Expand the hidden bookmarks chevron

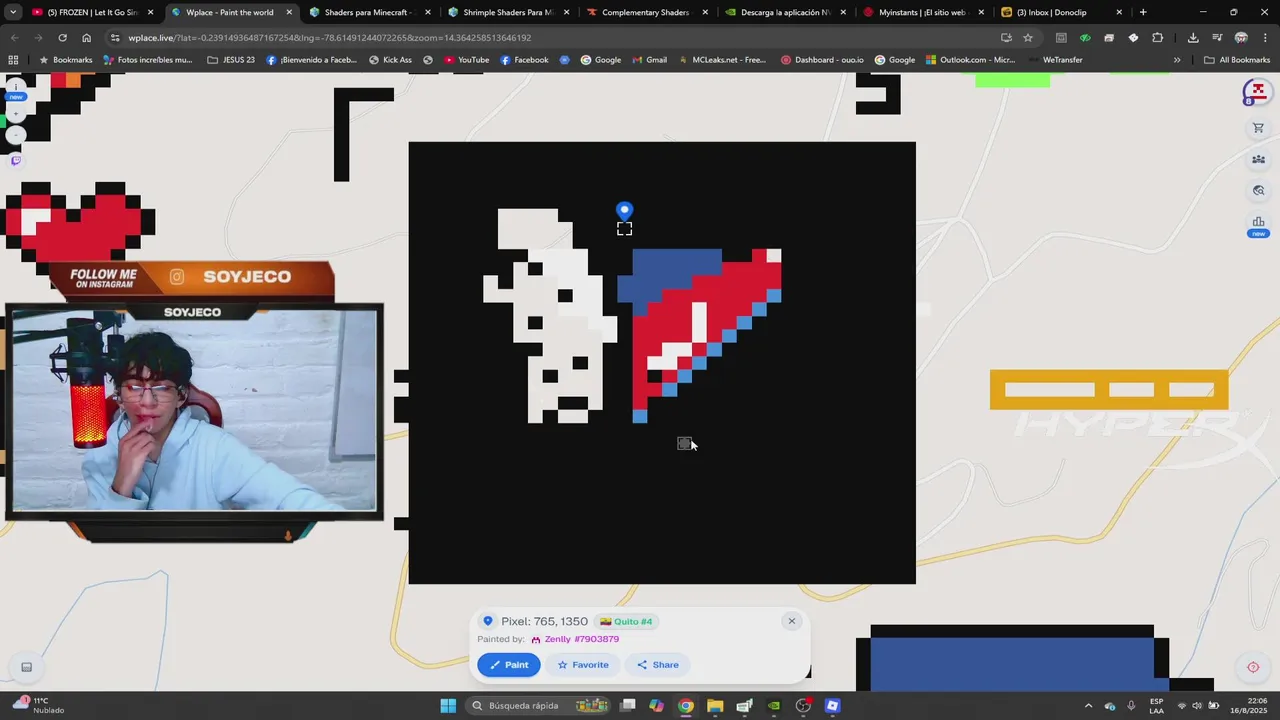(x=1177, y=60)
